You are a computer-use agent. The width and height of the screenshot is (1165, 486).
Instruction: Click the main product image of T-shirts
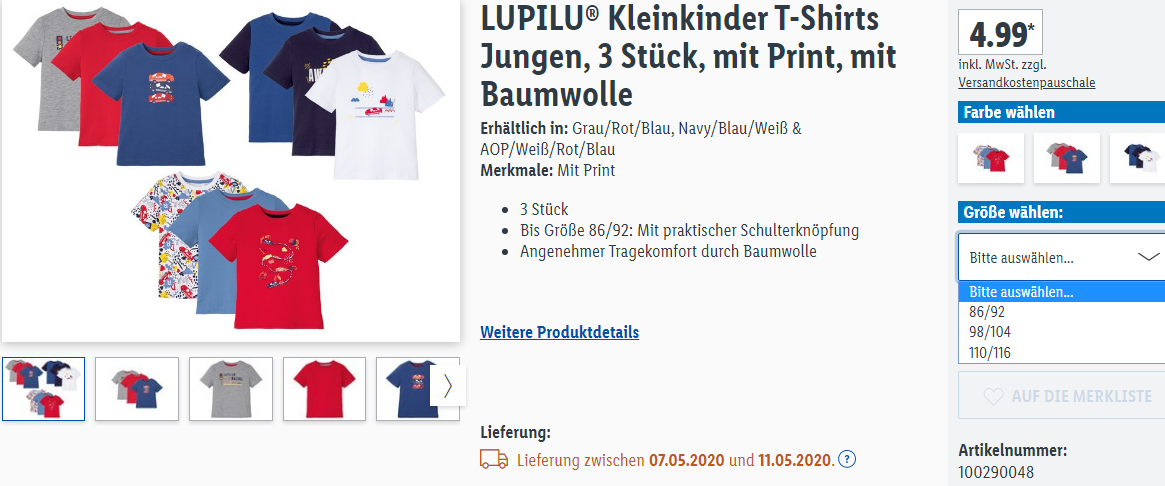(x=231, y=170)
